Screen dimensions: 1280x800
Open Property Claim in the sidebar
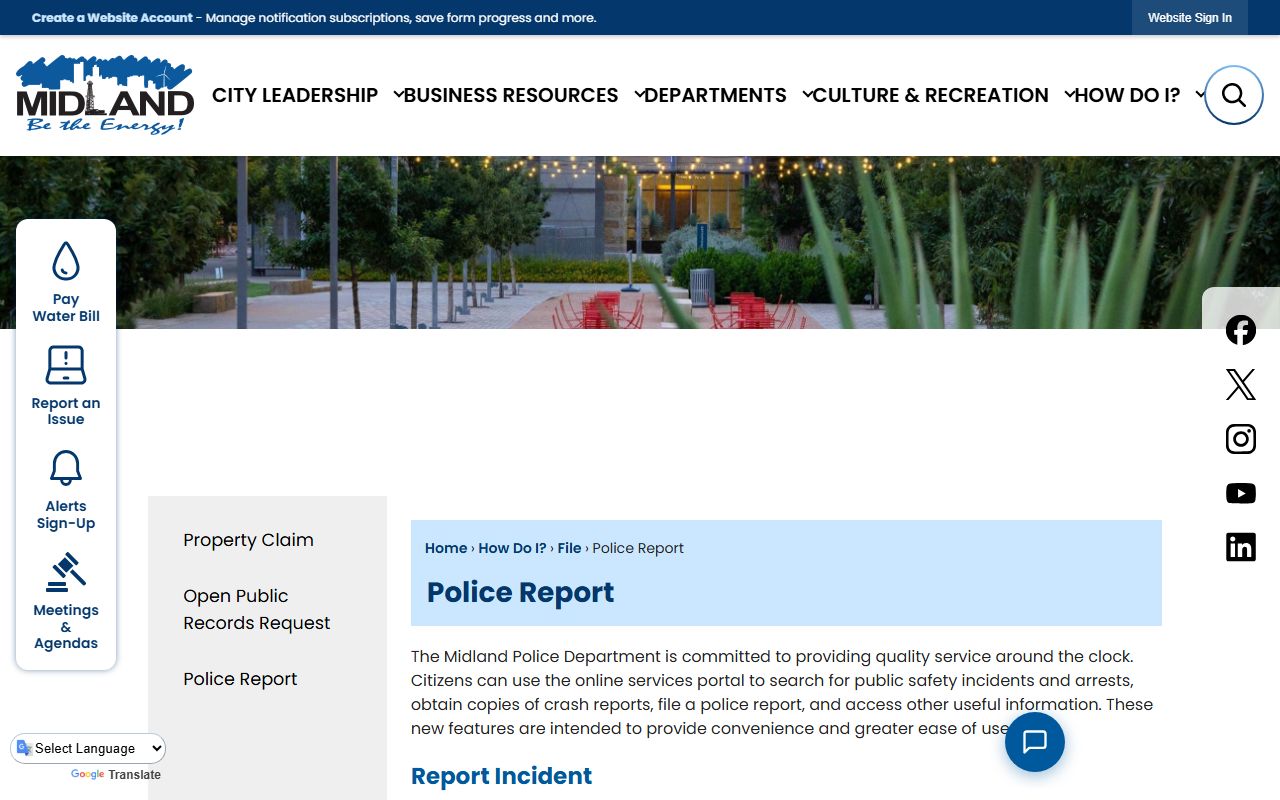click(x=248, y=540)
